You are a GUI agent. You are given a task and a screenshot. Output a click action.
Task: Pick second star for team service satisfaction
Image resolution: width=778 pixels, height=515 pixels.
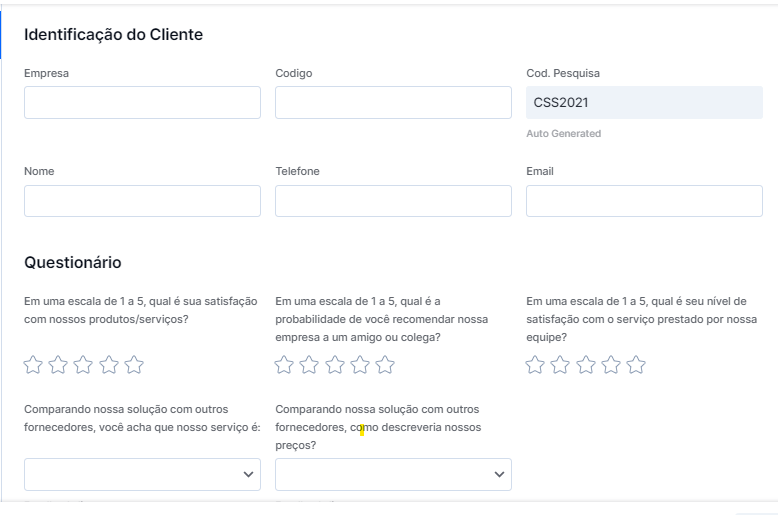pyautogui.click(x=561, y=365)
